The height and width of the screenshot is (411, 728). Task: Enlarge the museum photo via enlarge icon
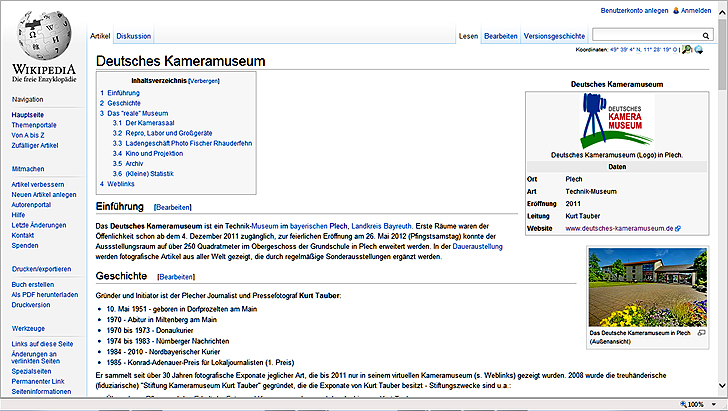coord(702,333)
